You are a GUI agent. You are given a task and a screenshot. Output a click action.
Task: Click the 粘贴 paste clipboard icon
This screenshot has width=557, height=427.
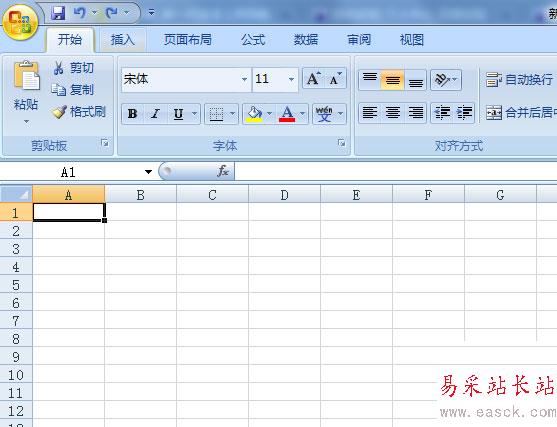(x=27, y=76)
